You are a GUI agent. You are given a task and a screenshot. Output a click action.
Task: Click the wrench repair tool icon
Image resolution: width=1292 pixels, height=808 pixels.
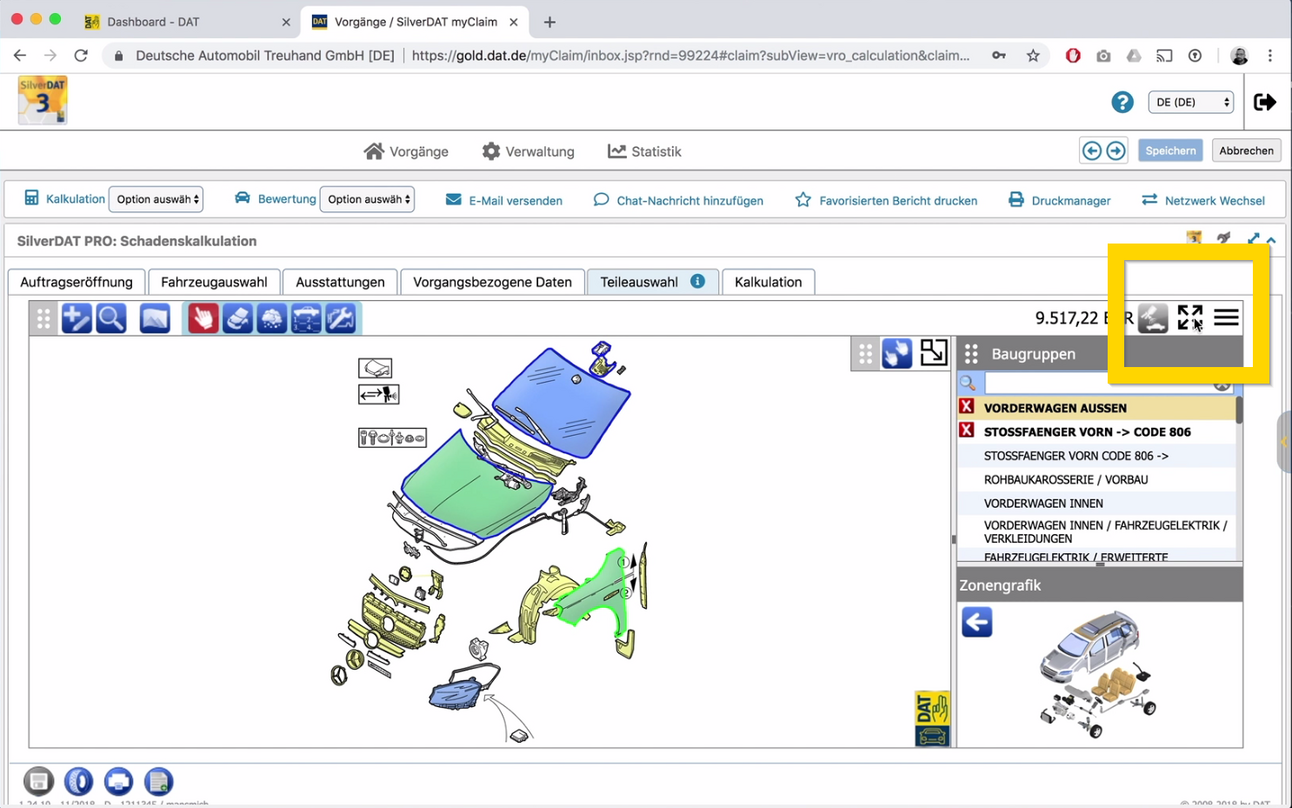[x=340, y=318]
